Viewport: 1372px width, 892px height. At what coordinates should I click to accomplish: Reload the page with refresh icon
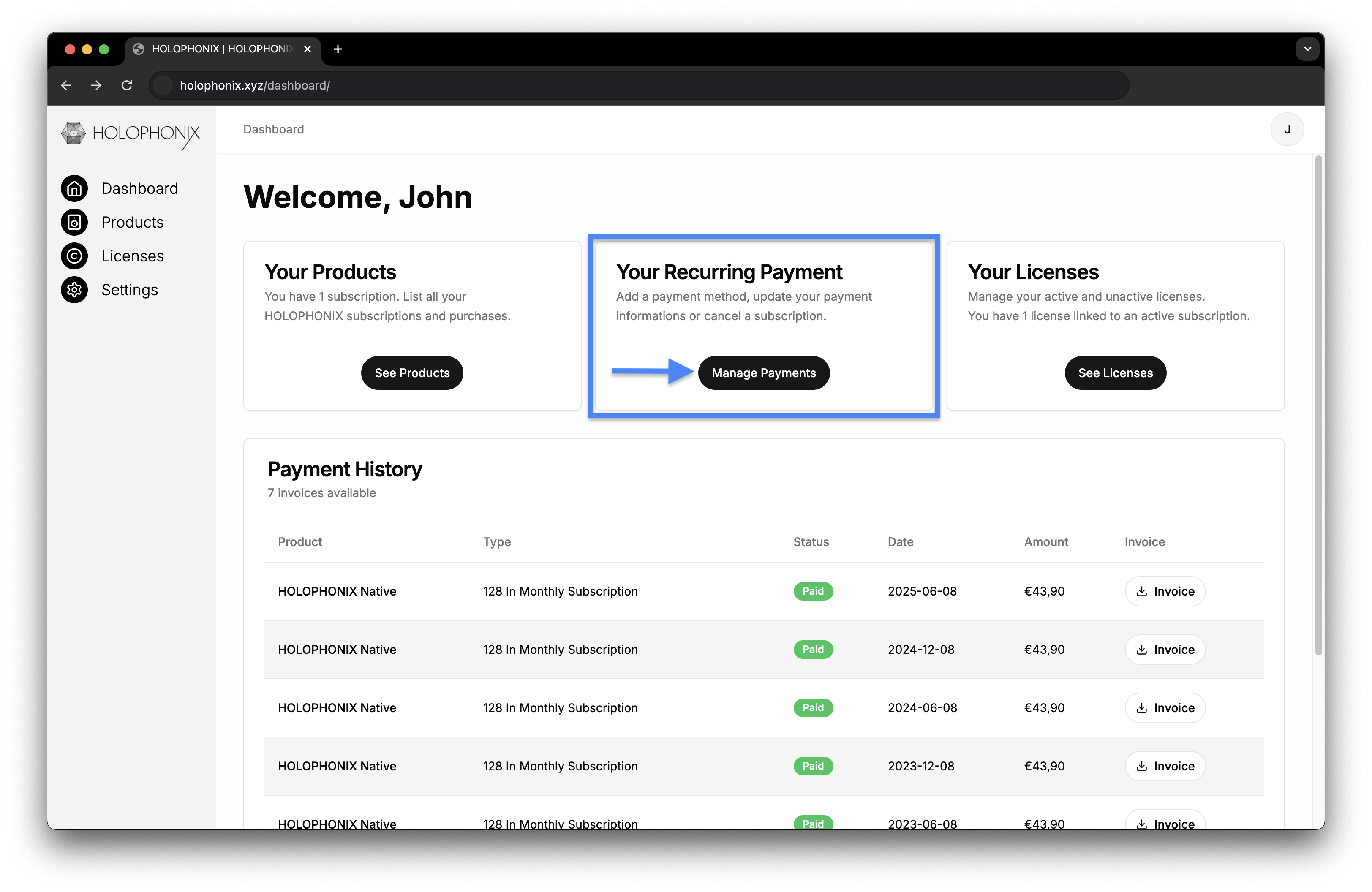coord(127,85)
